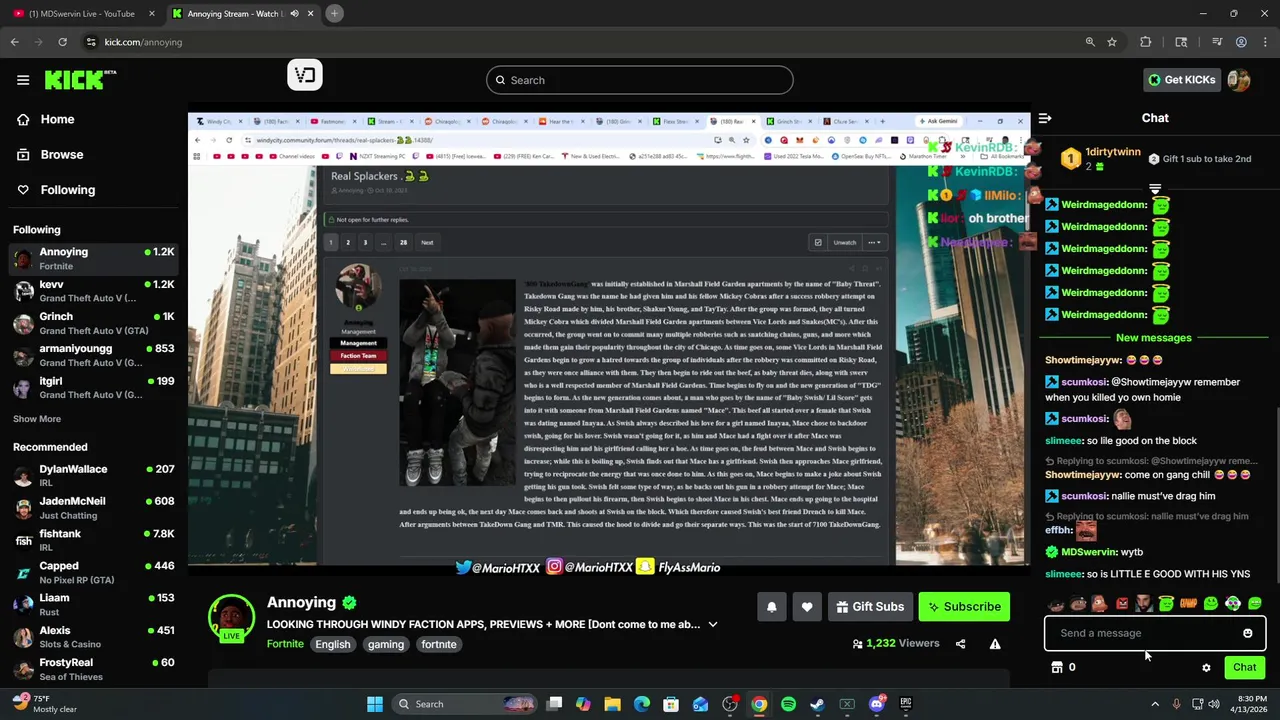Open the Windows Start menu
This screenshot has width=1280, height=720.
click(374, 704)
